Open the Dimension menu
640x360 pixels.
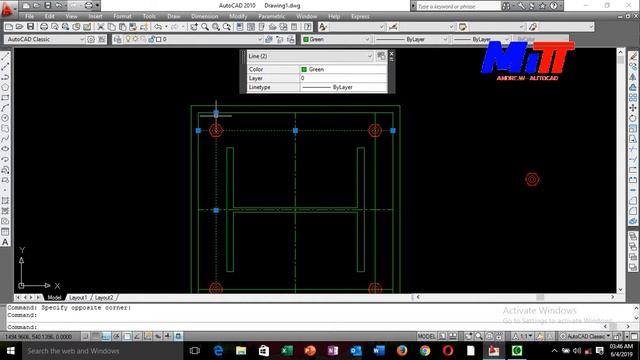(x=204, y=16)
